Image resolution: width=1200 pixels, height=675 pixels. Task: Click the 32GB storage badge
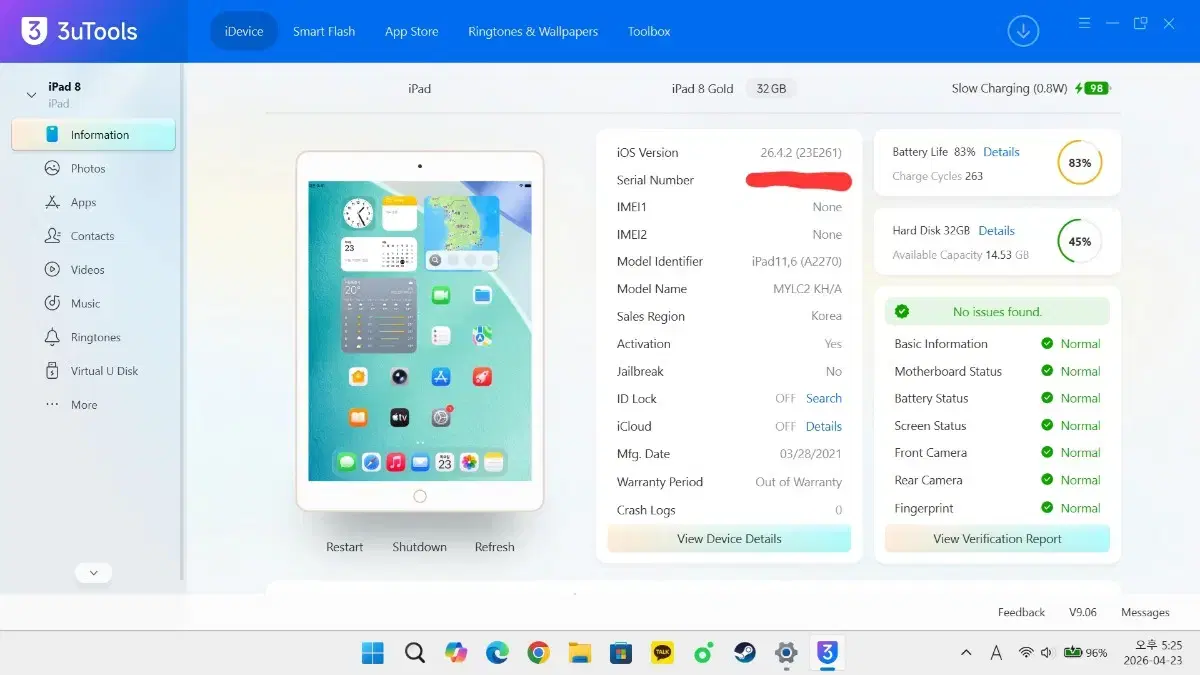pyautogui.click(x=771, y=88)
